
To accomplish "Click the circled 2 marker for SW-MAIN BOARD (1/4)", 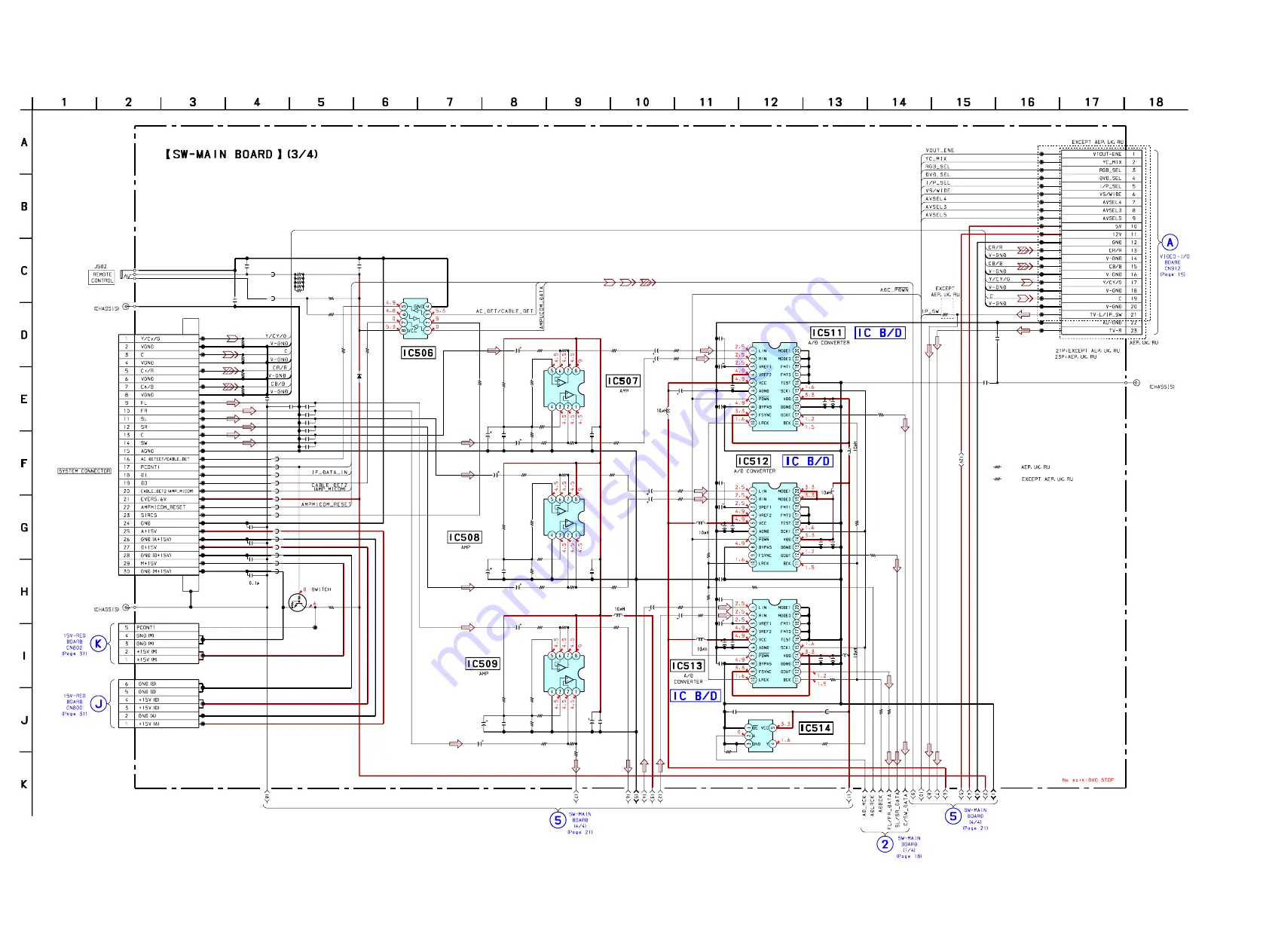I will (885, 844).
